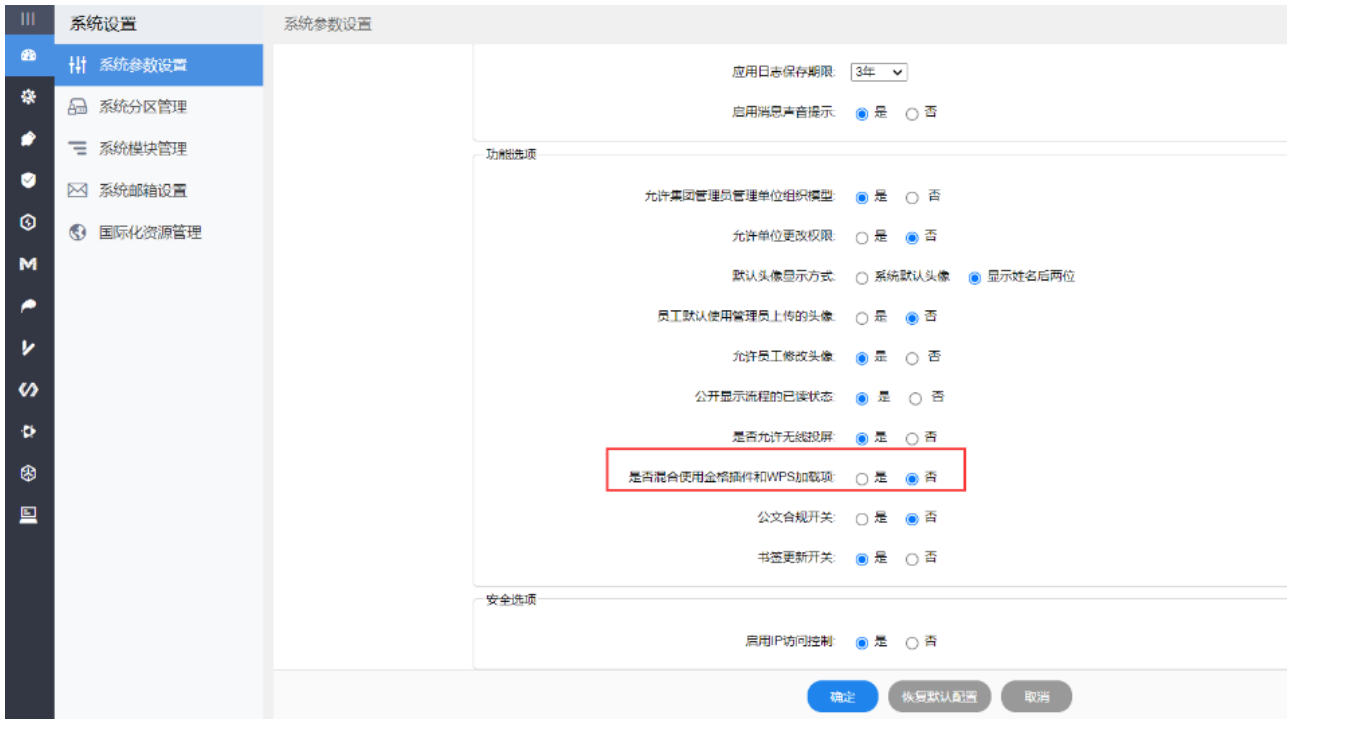This screenshot has width=1354, height=740.
Task: Set 书签更新开关 to 否
Action: click(x=912, y=559)
